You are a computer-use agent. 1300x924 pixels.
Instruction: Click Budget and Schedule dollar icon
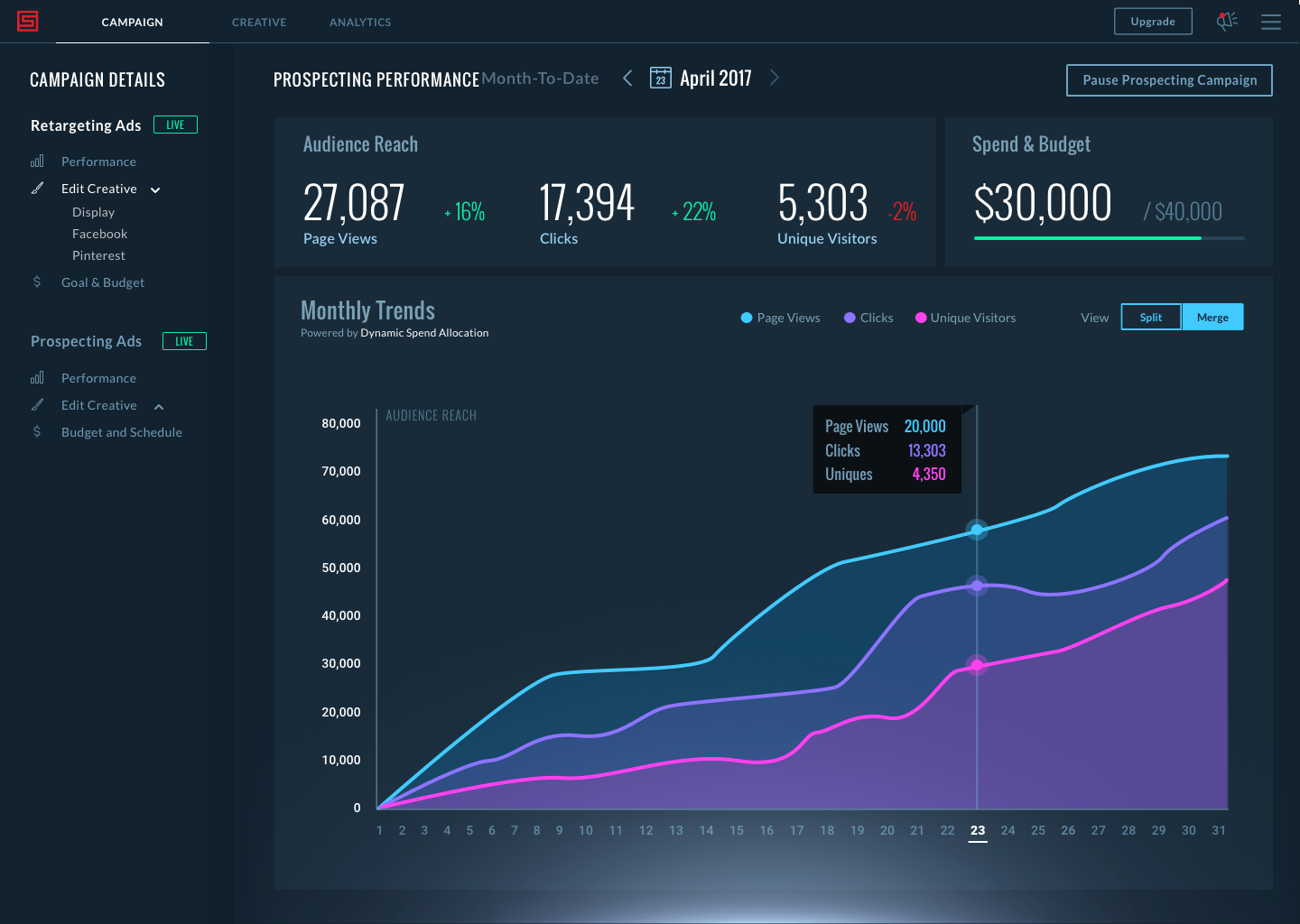click(x=37, y=431)
